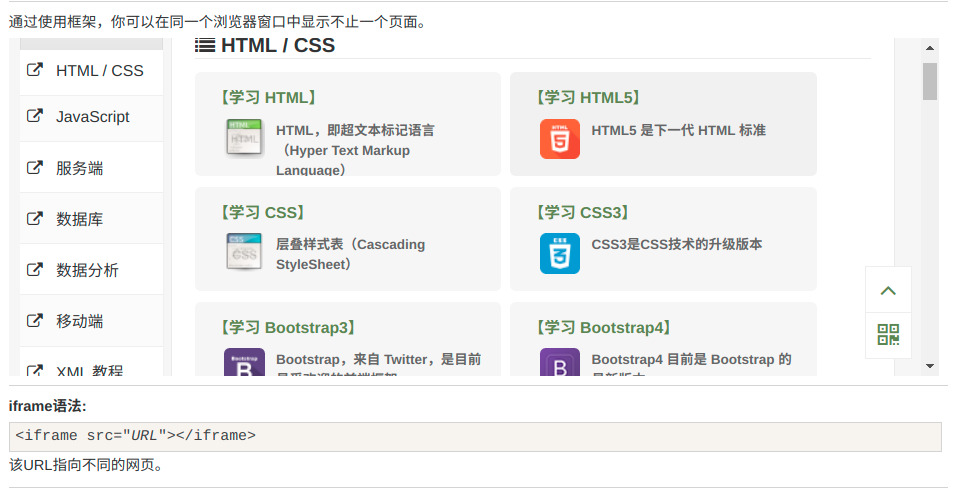956x490 pixels.
Task: Open JavaScript sidebar category
Action: click(x=91, y=117)
